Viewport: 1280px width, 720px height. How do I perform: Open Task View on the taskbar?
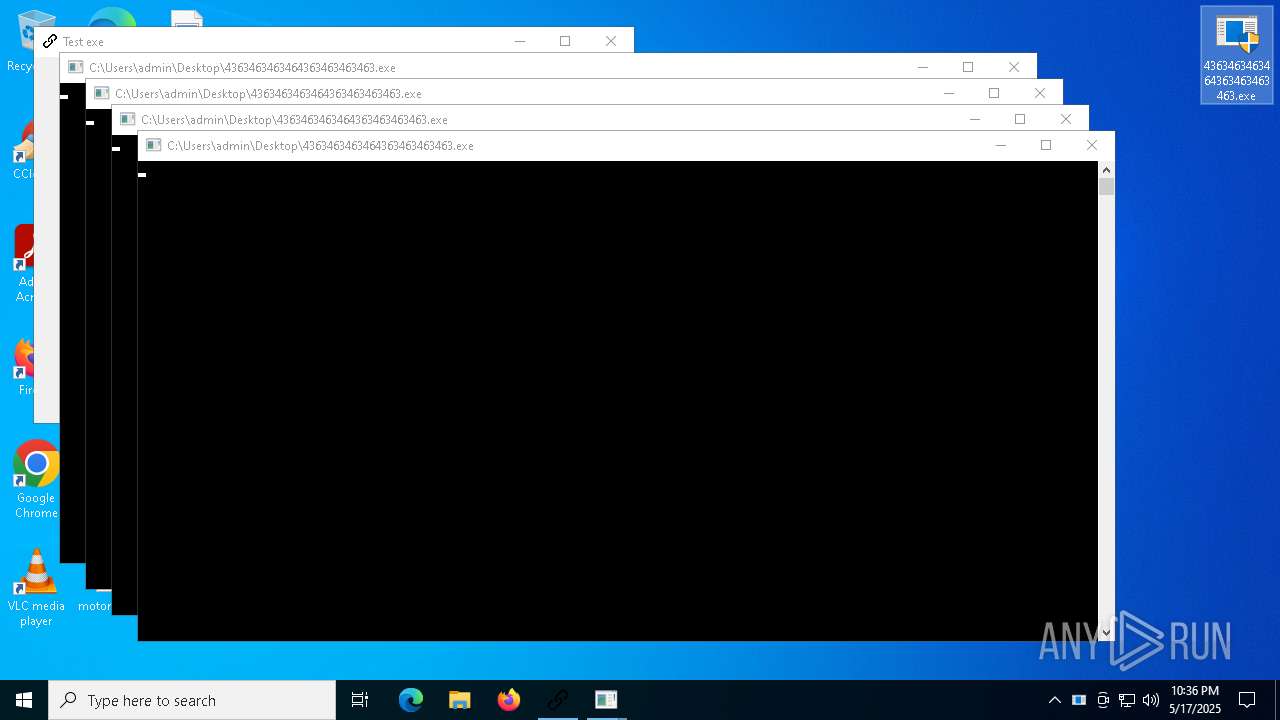(x=360, y=700)
